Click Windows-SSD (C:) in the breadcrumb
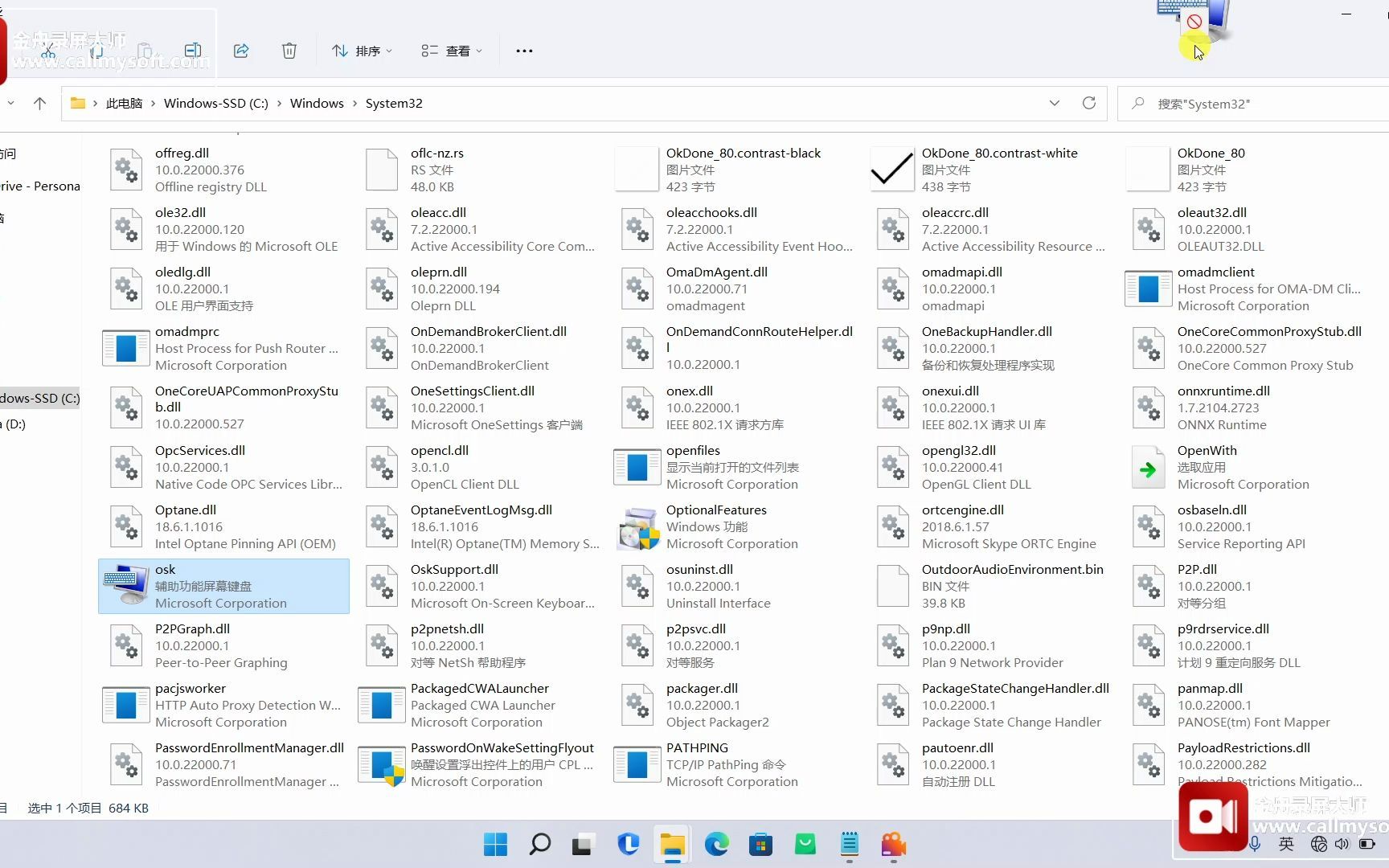The height and width of the screenshot is (868, 1389). pyautogui.click(x=215, y=103)
